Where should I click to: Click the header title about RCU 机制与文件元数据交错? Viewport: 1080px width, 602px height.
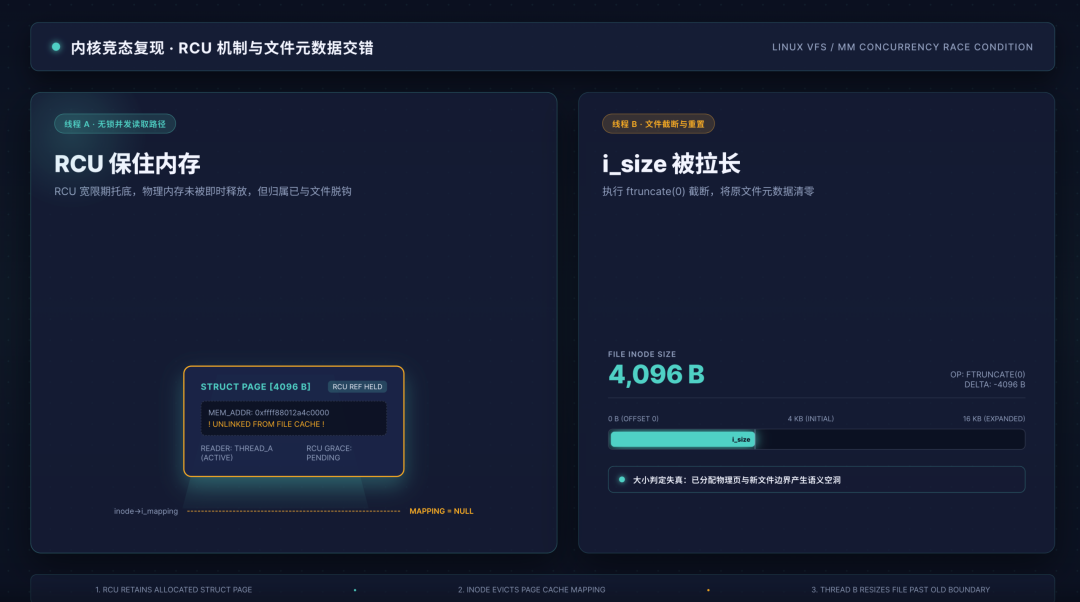point(222,48)
